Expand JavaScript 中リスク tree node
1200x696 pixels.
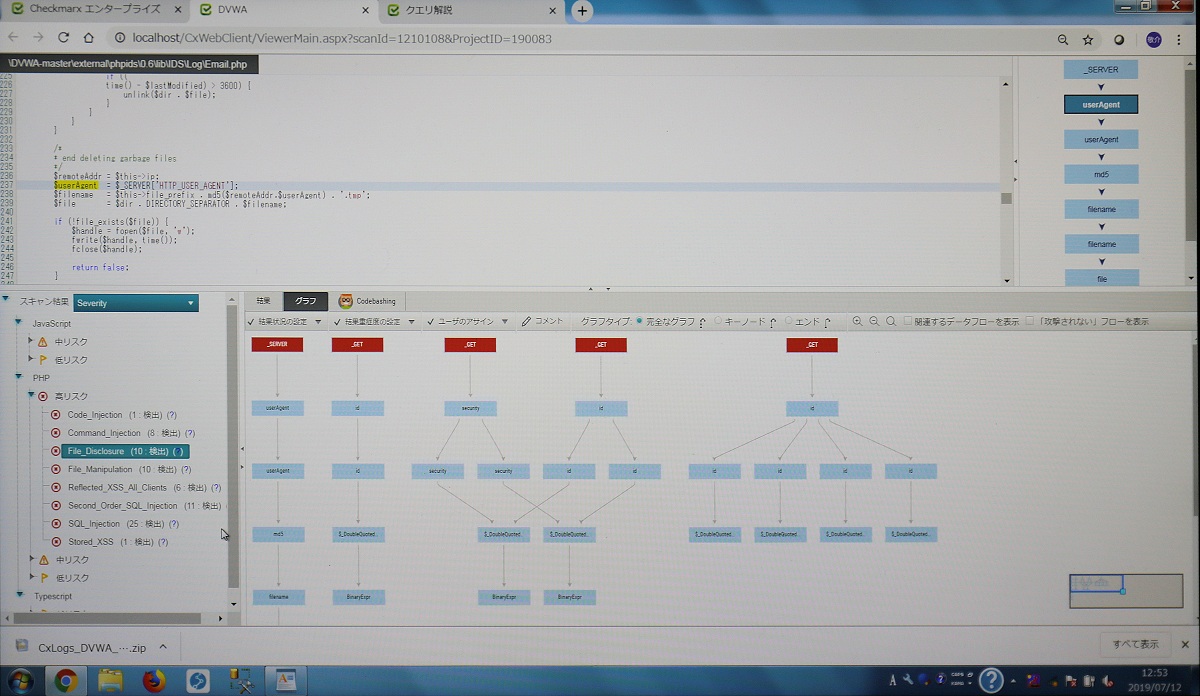pos(31,342)
